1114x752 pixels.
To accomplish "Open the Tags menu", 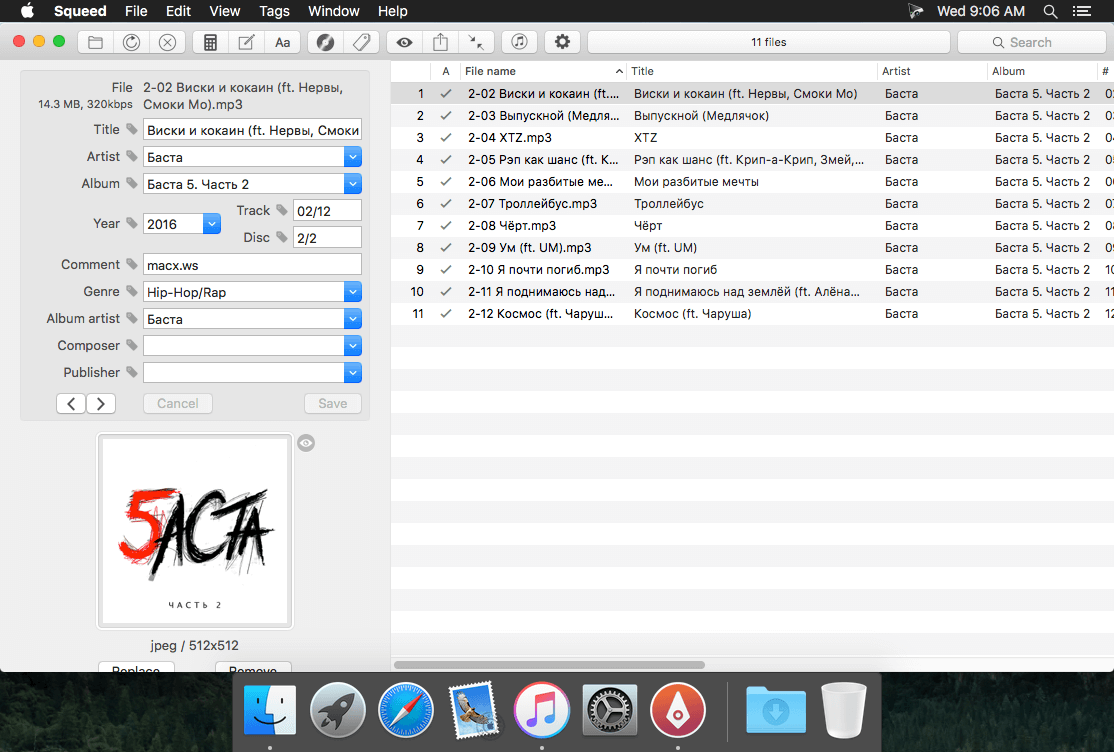I will (274, 11).
